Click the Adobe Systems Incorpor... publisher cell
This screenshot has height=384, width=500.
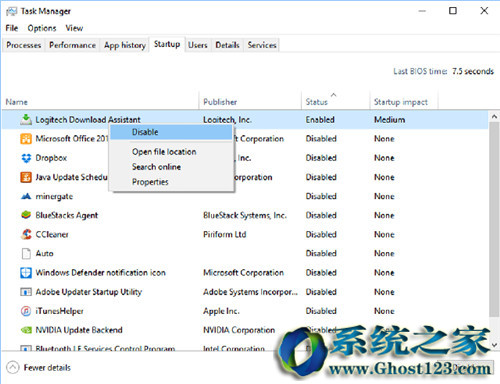(x=250, y=292)
